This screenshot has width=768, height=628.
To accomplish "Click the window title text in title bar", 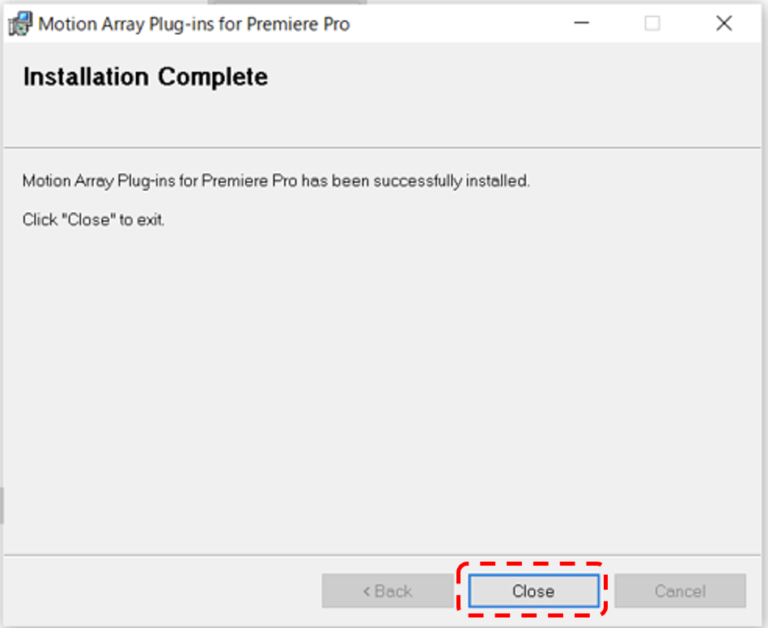I will click(194, 24).
